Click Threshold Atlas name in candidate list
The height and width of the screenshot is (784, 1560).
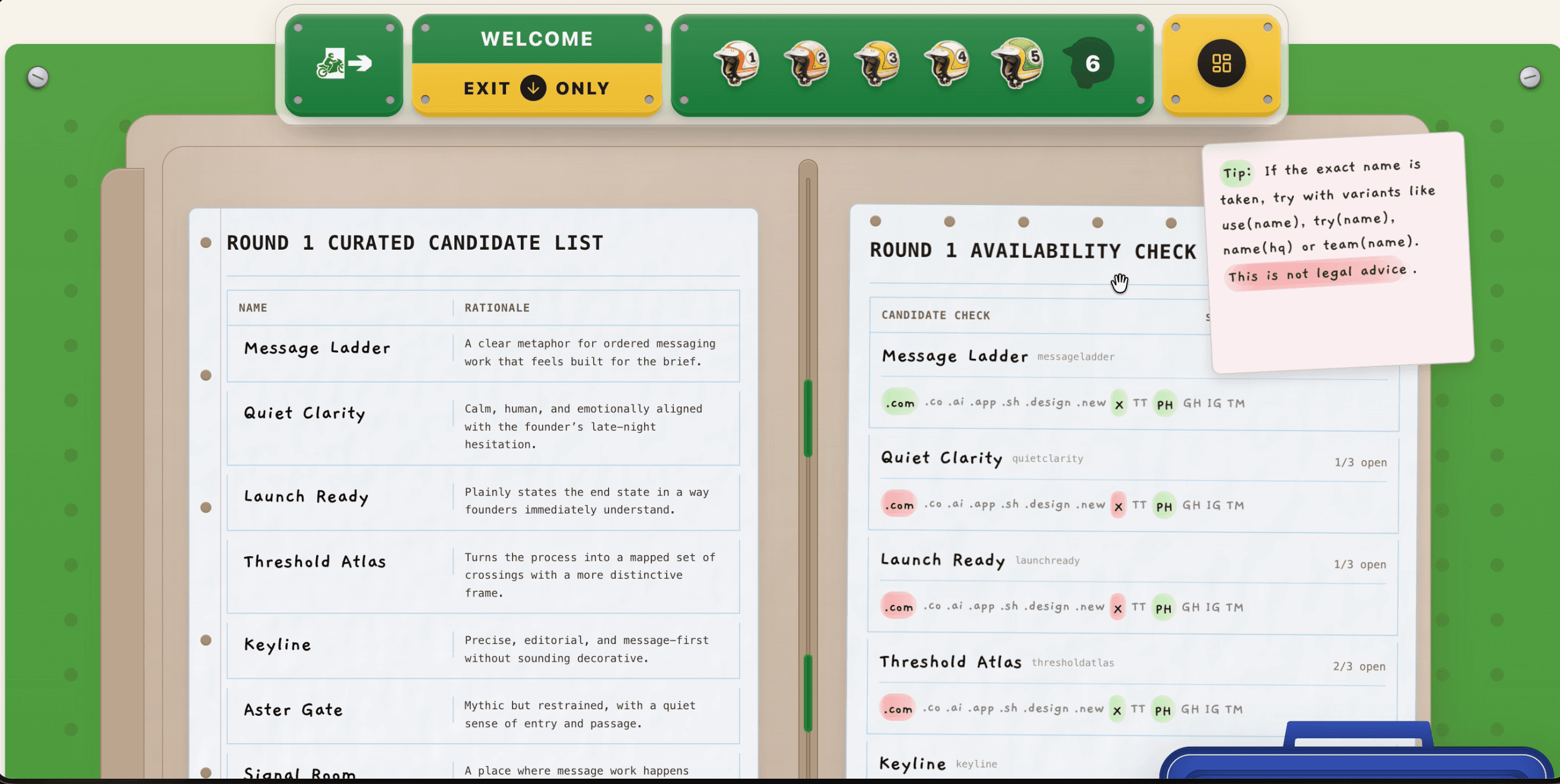pos(315,562)
